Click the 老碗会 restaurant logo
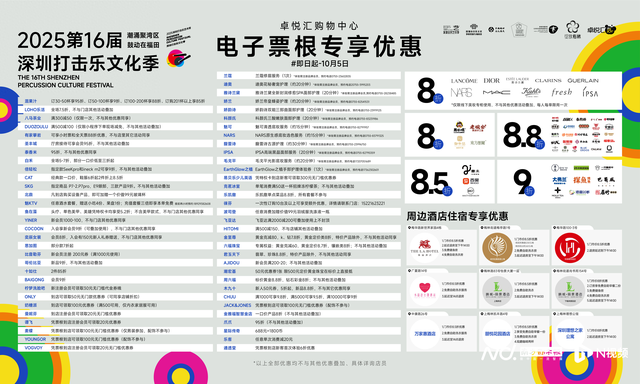640x384 pixels. (x=478, y=128)
